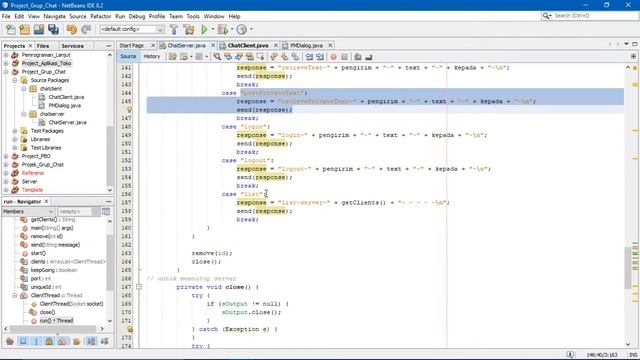Switch the editor to History view
The height and width of the screenshot is (360, 640).
click(x=152, y=57)
